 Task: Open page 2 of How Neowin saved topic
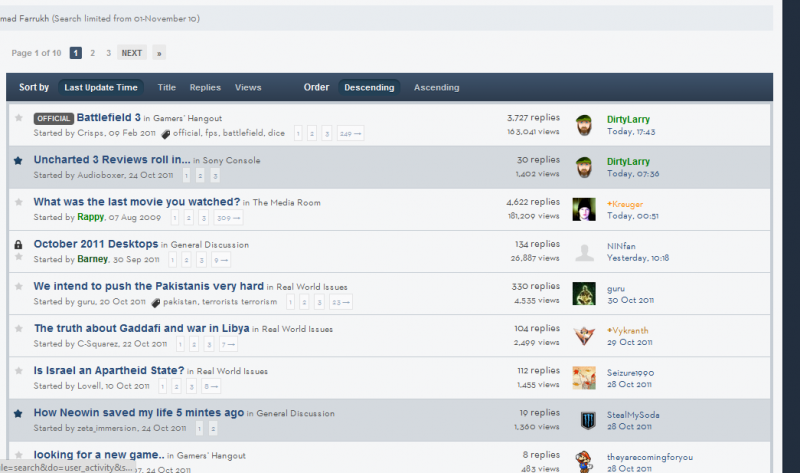pos(213,429)
